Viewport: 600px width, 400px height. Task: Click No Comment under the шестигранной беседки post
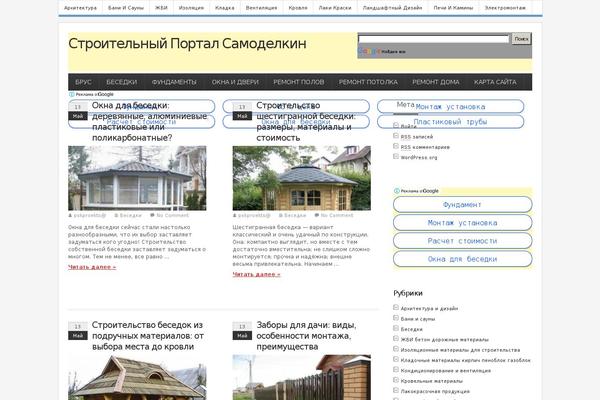coord(337,216)
